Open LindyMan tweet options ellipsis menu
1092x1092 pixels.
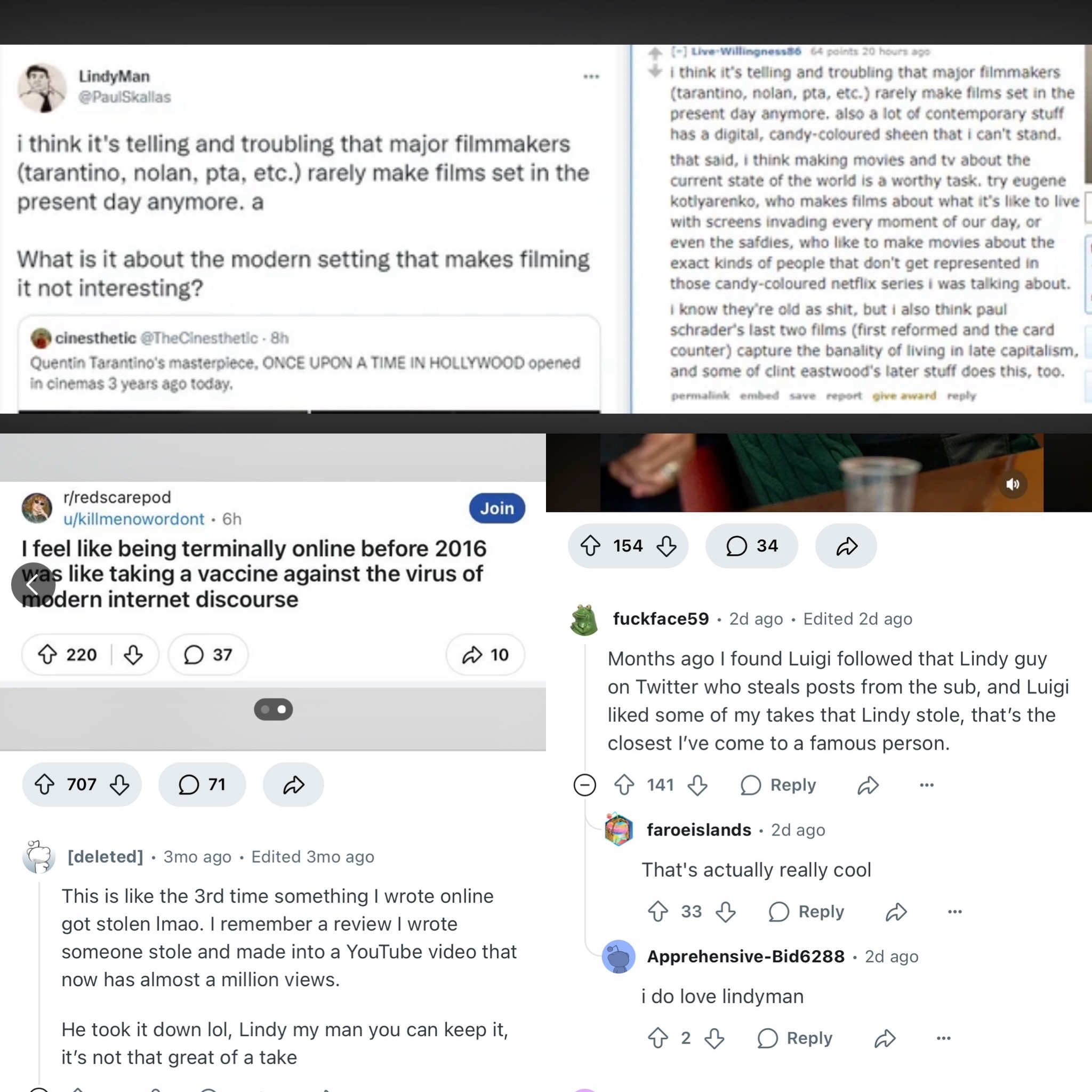tap(591, 76)
